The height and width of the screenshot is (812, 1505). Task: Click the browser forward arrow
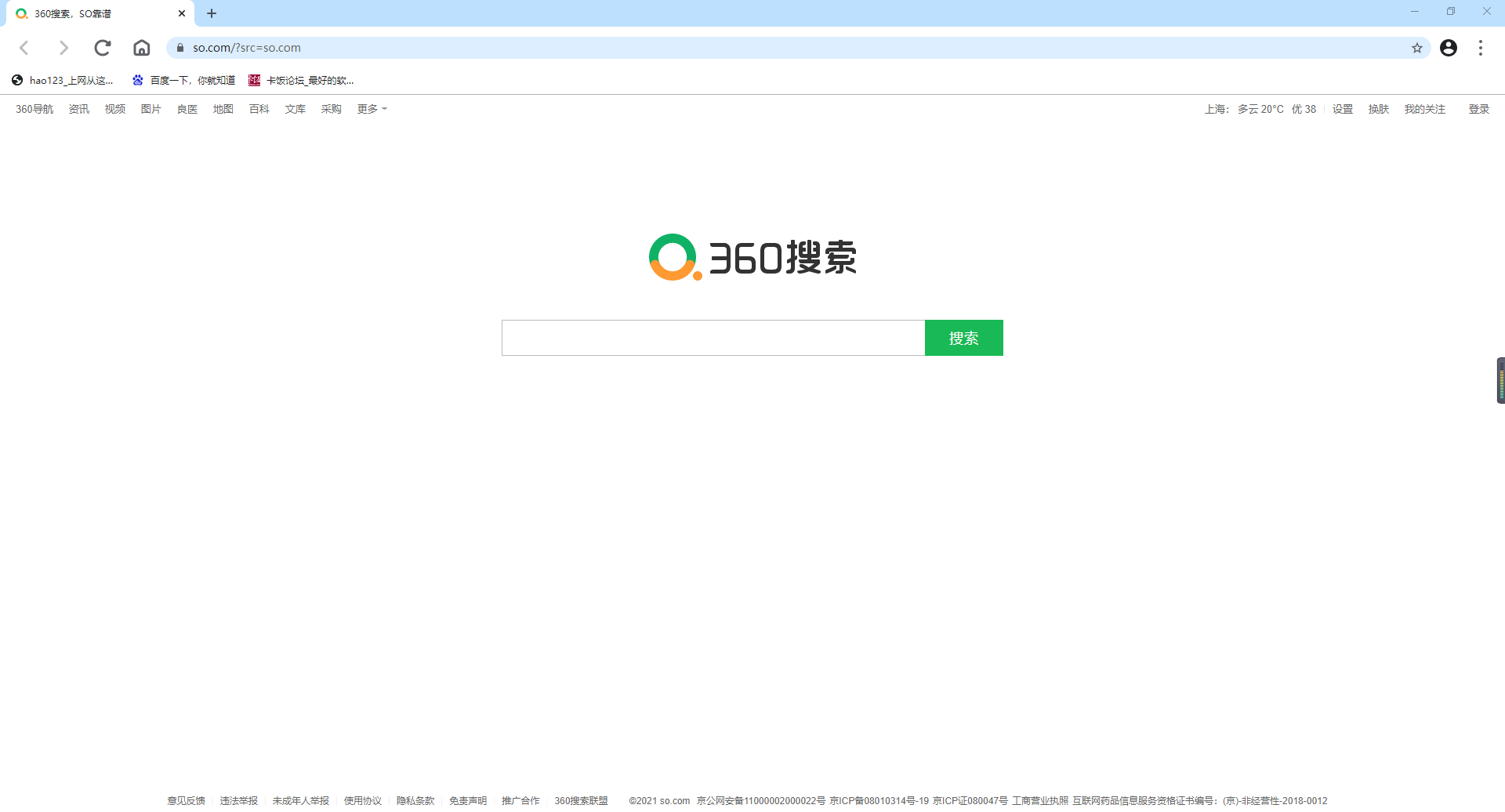coord(63,48)
